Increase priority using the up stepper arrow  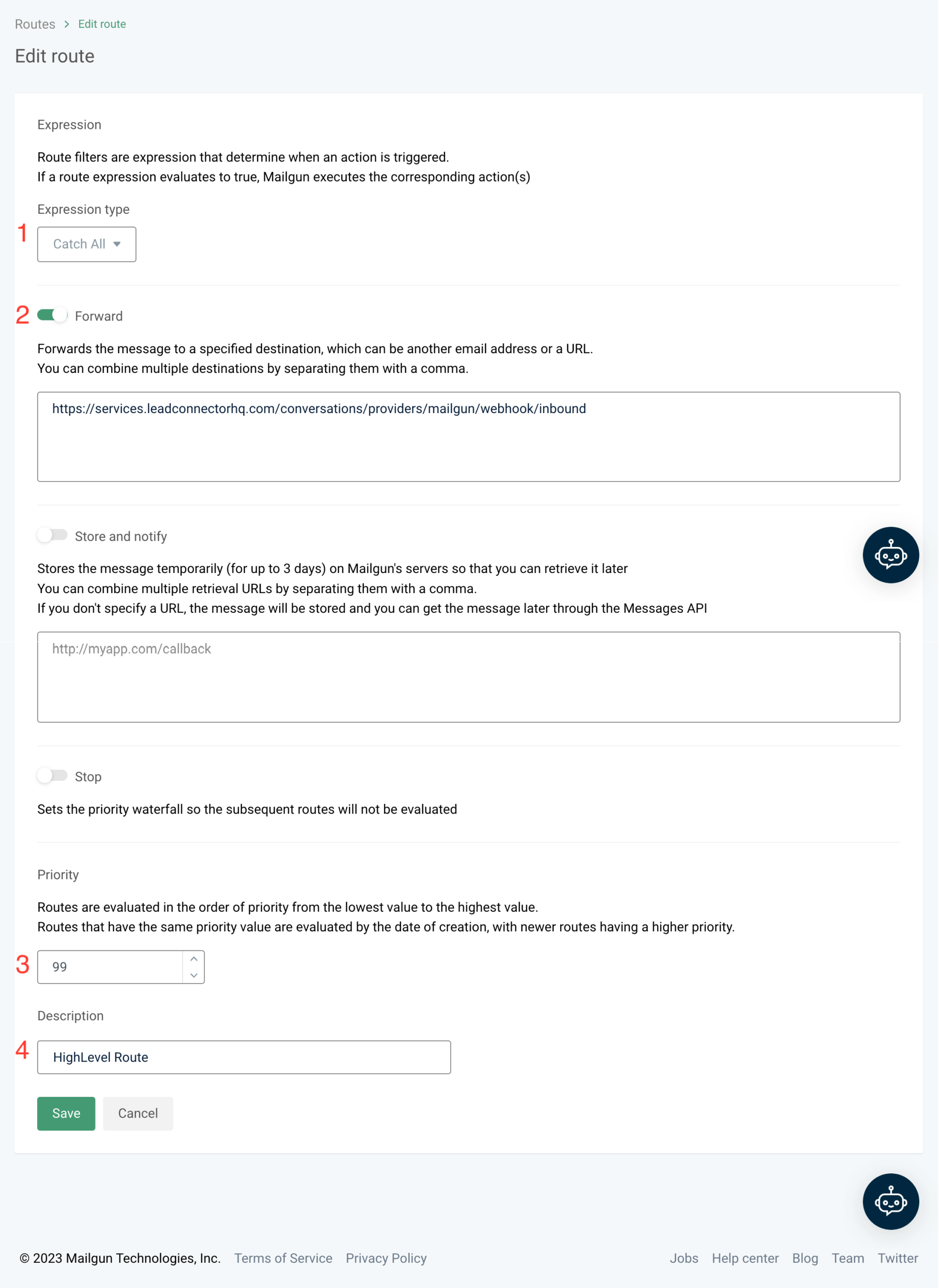click(x=194, y=958)
